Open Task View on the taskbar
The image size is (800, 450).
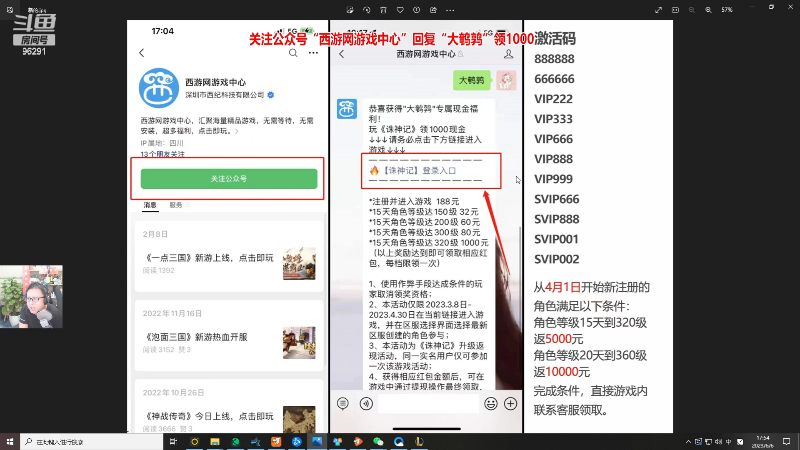coord(173,441)
